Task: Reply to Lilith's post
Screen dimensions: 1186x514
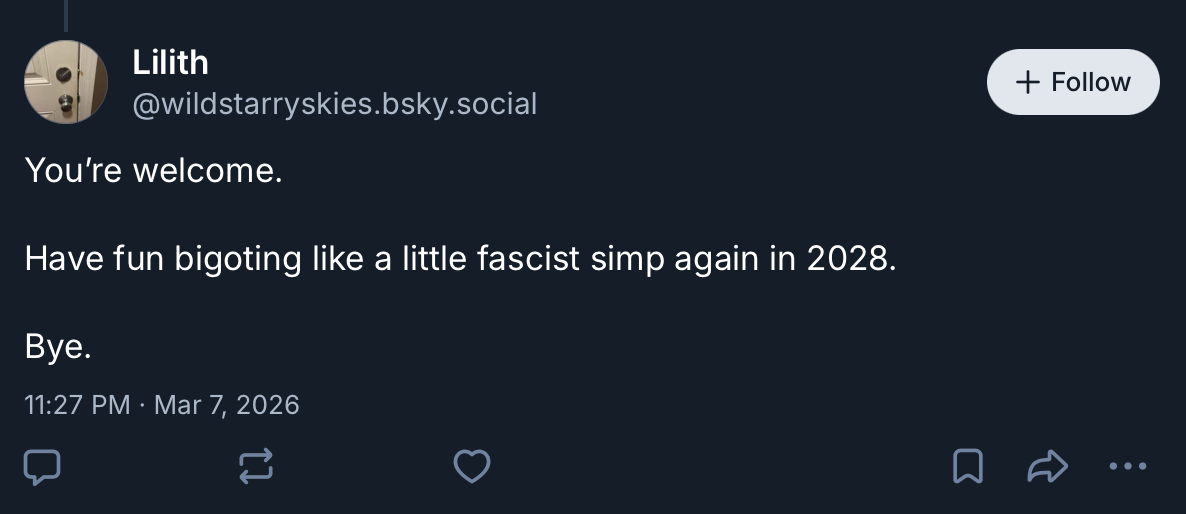Action: (x=42, y=466)
